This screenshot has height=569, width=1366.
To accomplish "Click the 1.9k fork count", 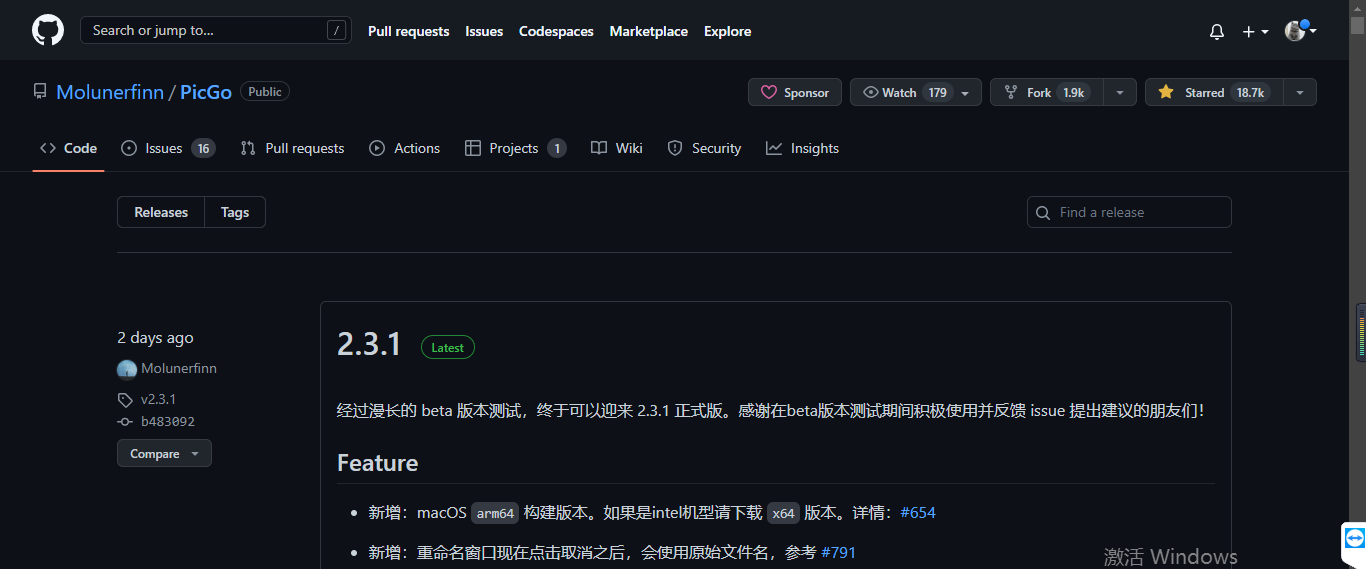I will point(1073,92).
